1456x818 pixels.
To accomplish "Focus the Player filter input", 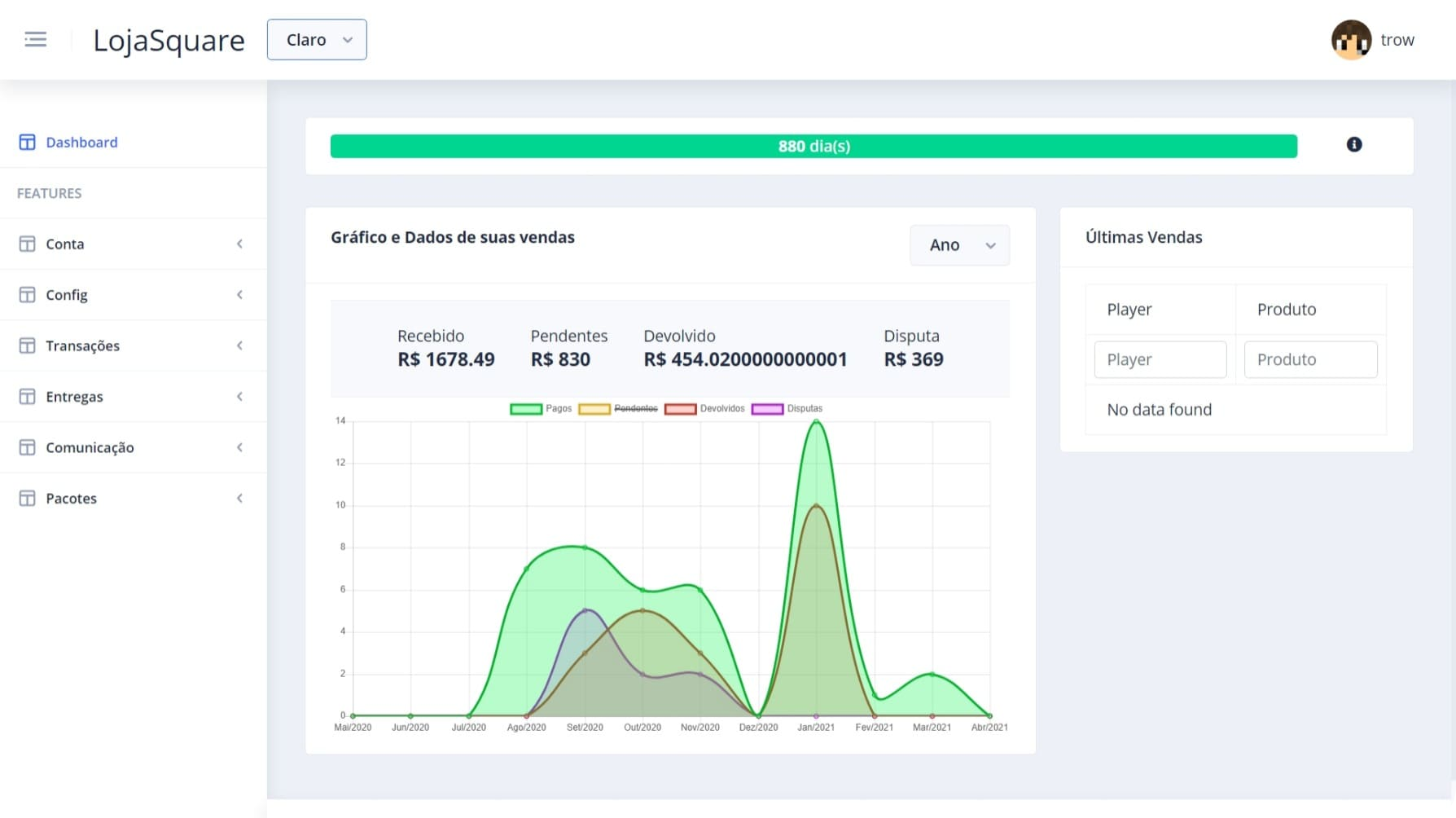I will coord(1160,359).
